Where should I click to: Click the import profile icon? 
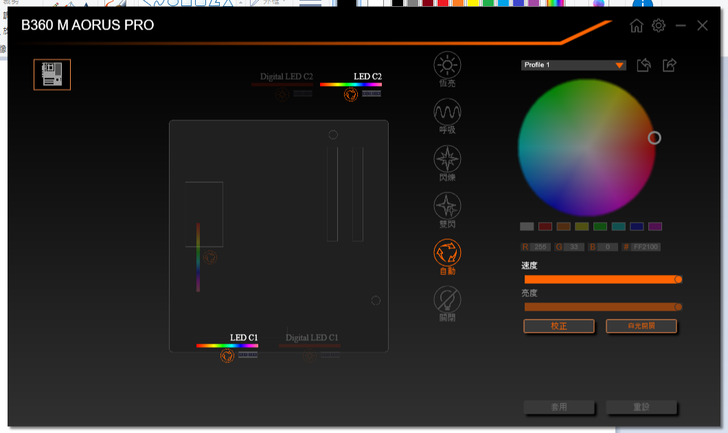click(x=644, y=65)
